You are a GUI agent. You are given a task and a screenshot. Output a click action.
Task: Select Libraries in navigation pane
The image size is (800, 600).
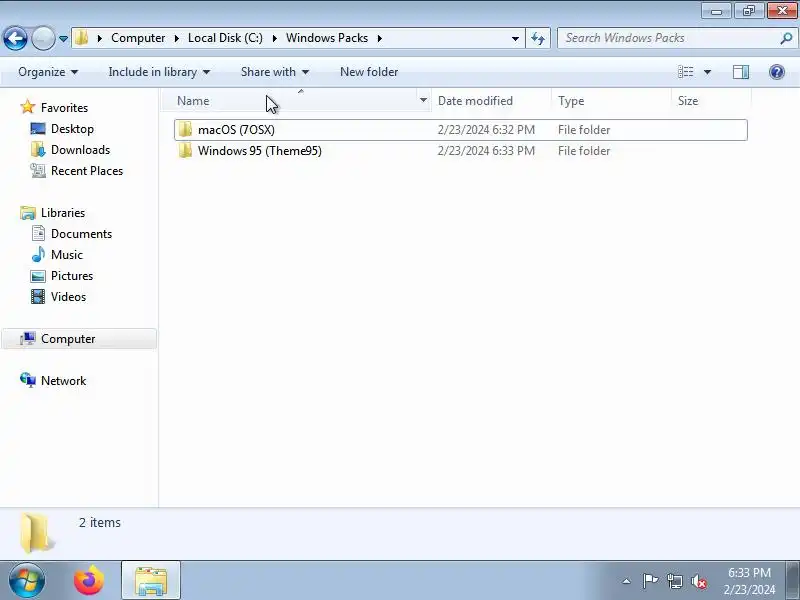(x=63, y=213)
